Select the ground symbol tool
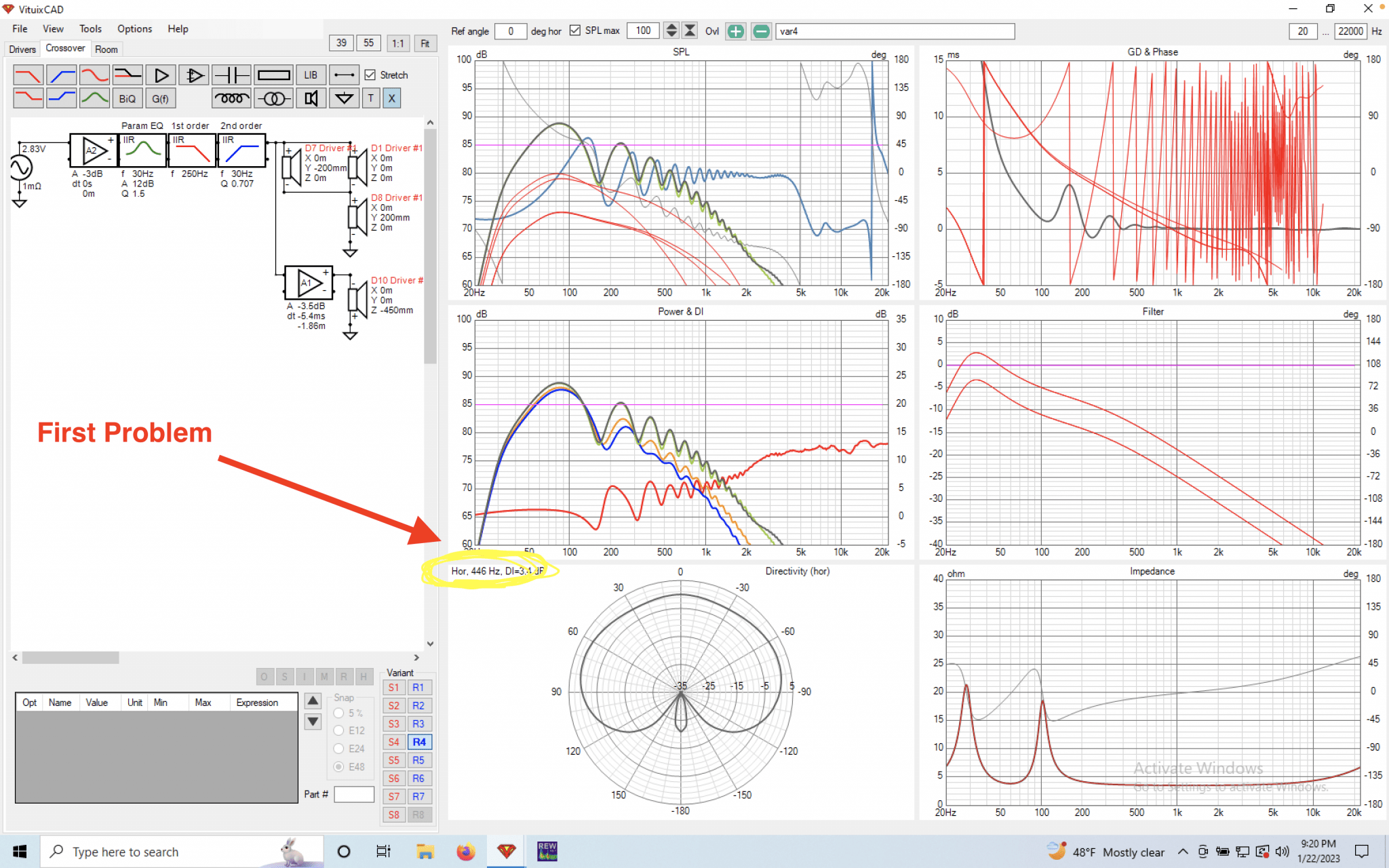 click(344, 98)
